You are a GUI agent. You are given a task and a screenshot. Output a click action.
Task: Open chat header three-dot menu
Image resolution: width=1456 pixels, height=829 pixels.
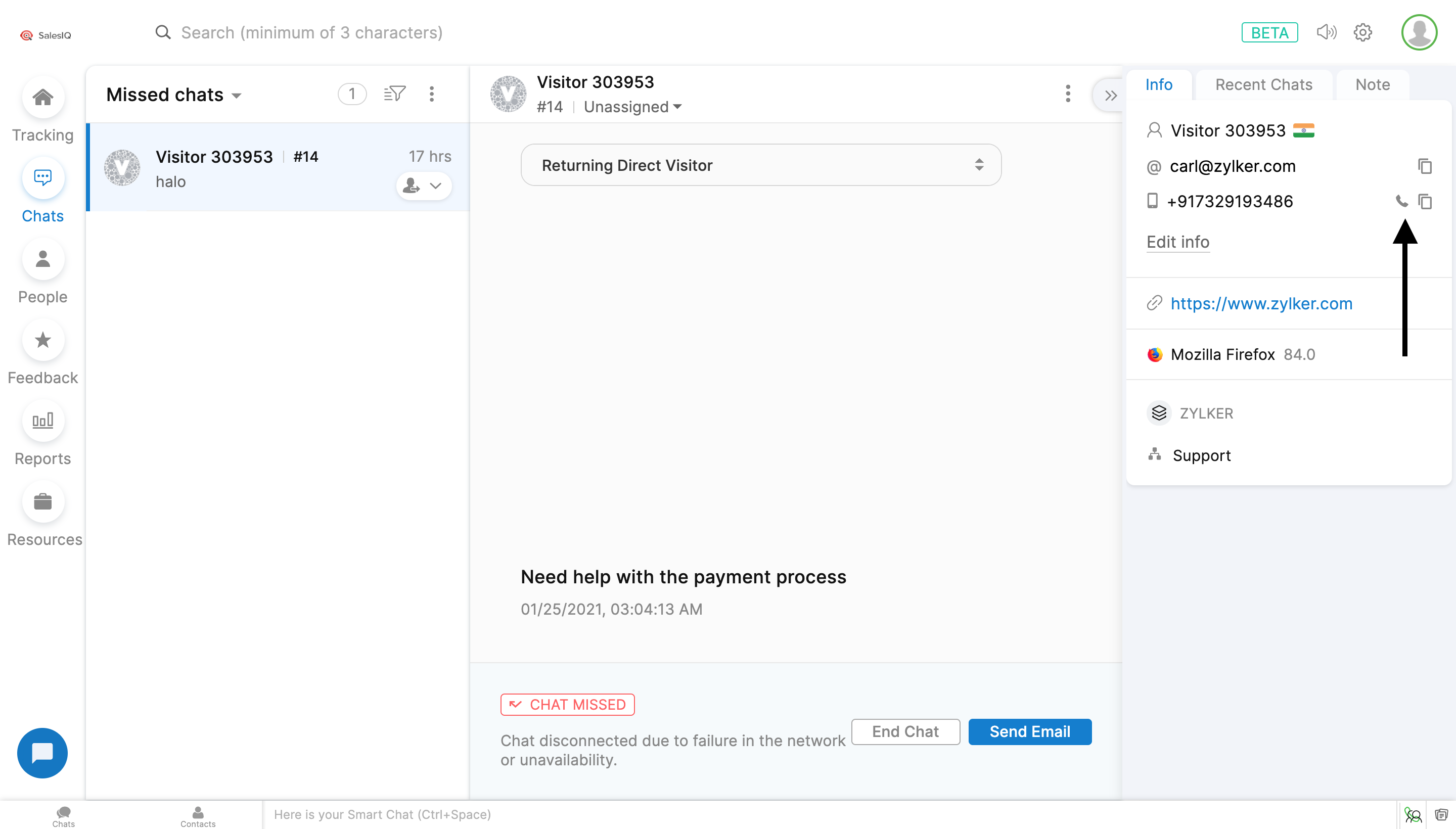click(x=1068, y=94)
